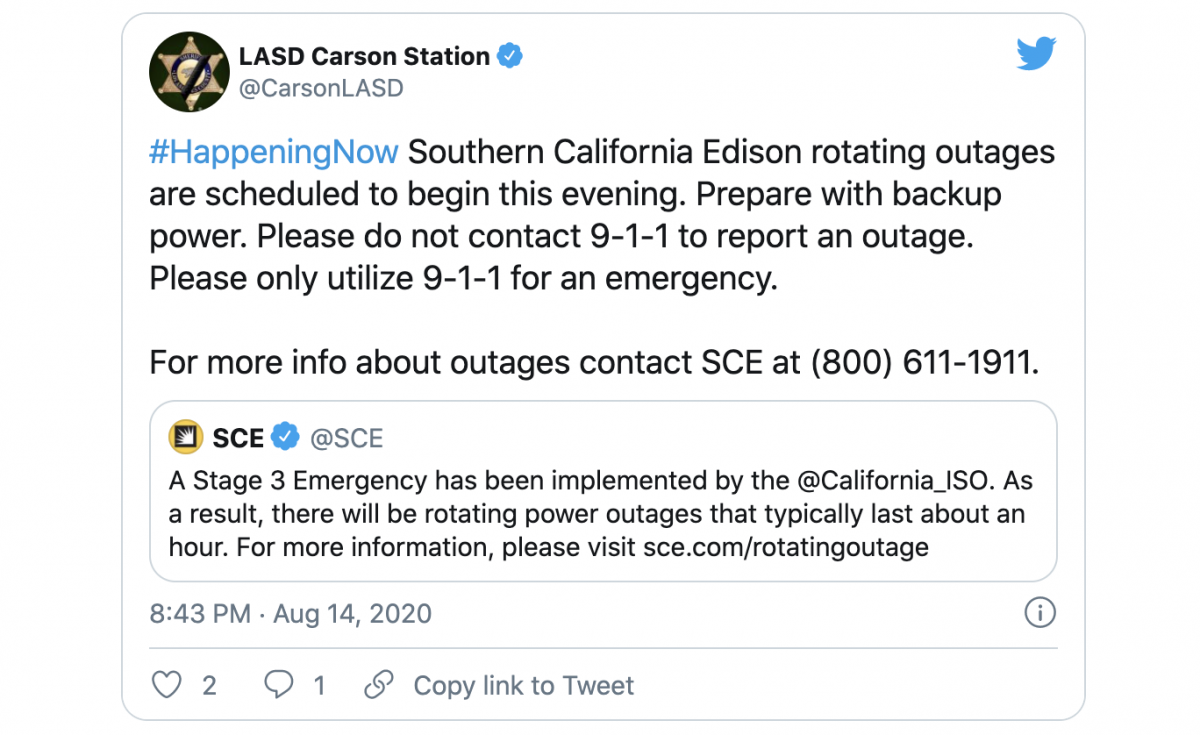Open the tweet info circle icon
The width and height of the screenshot is (1200, 735).
click(x=1040, y=613)
